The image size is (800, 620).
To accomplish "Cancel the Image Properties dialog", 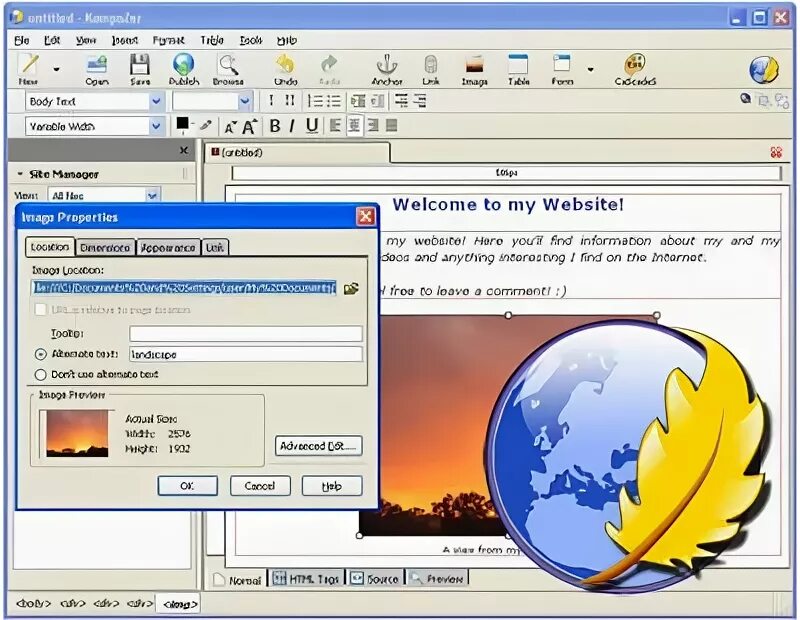I will pos(260,486).
